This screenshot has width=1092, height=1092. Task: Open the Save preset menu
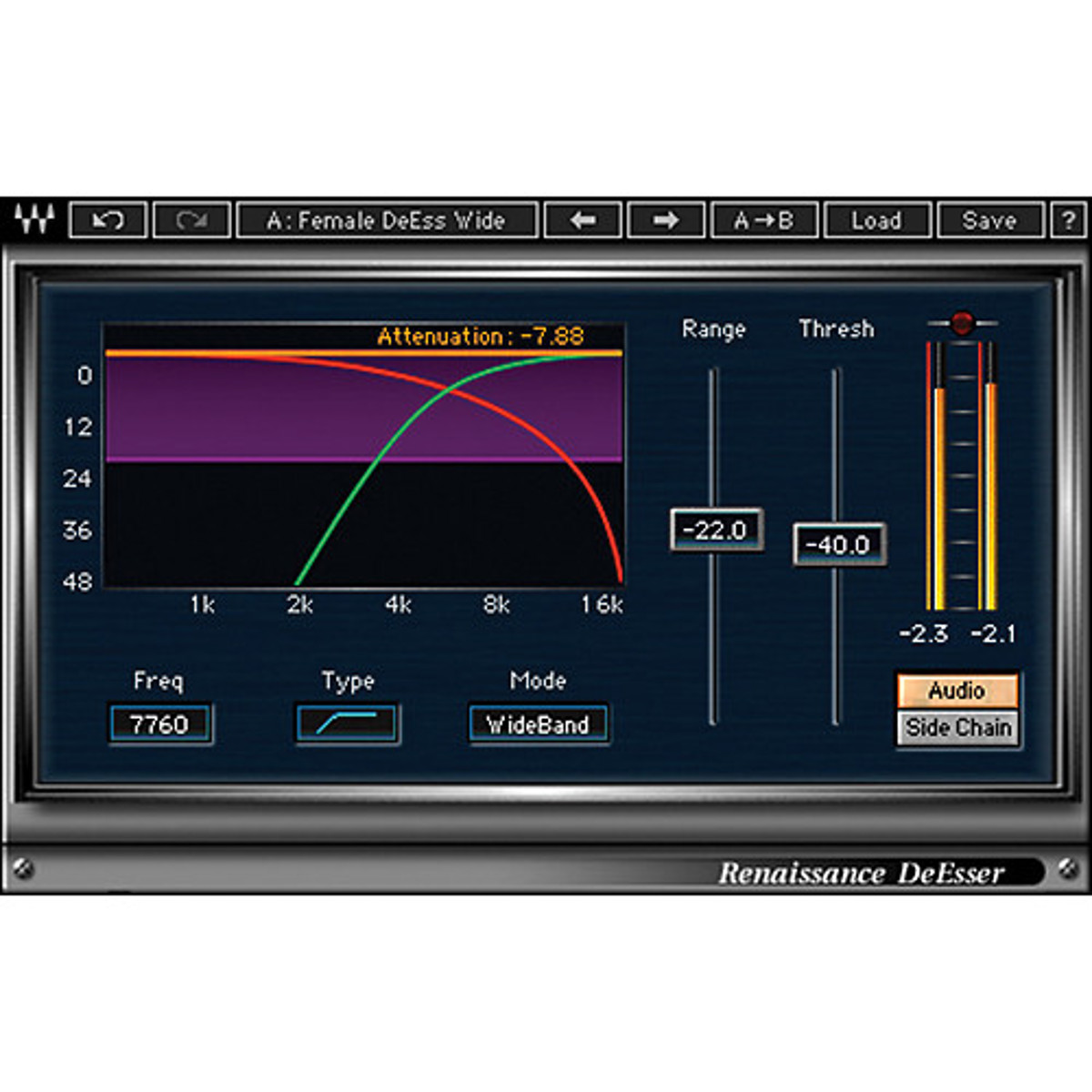click(989, 220)
